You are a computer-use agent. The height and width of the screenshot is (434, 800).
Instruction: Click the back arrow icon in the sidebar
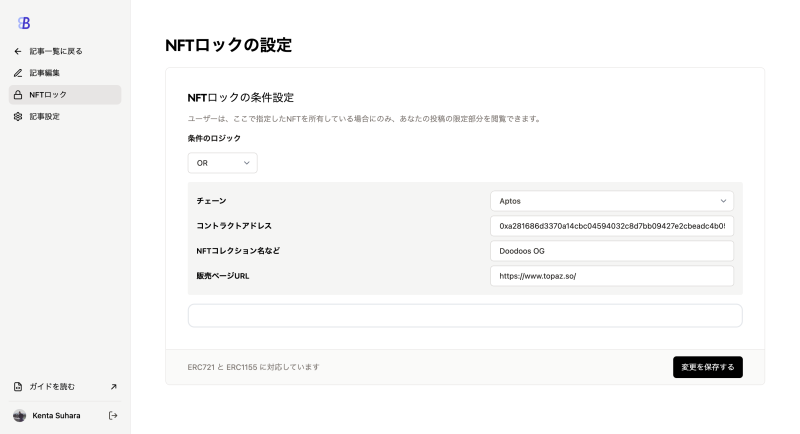click(18, 51)
